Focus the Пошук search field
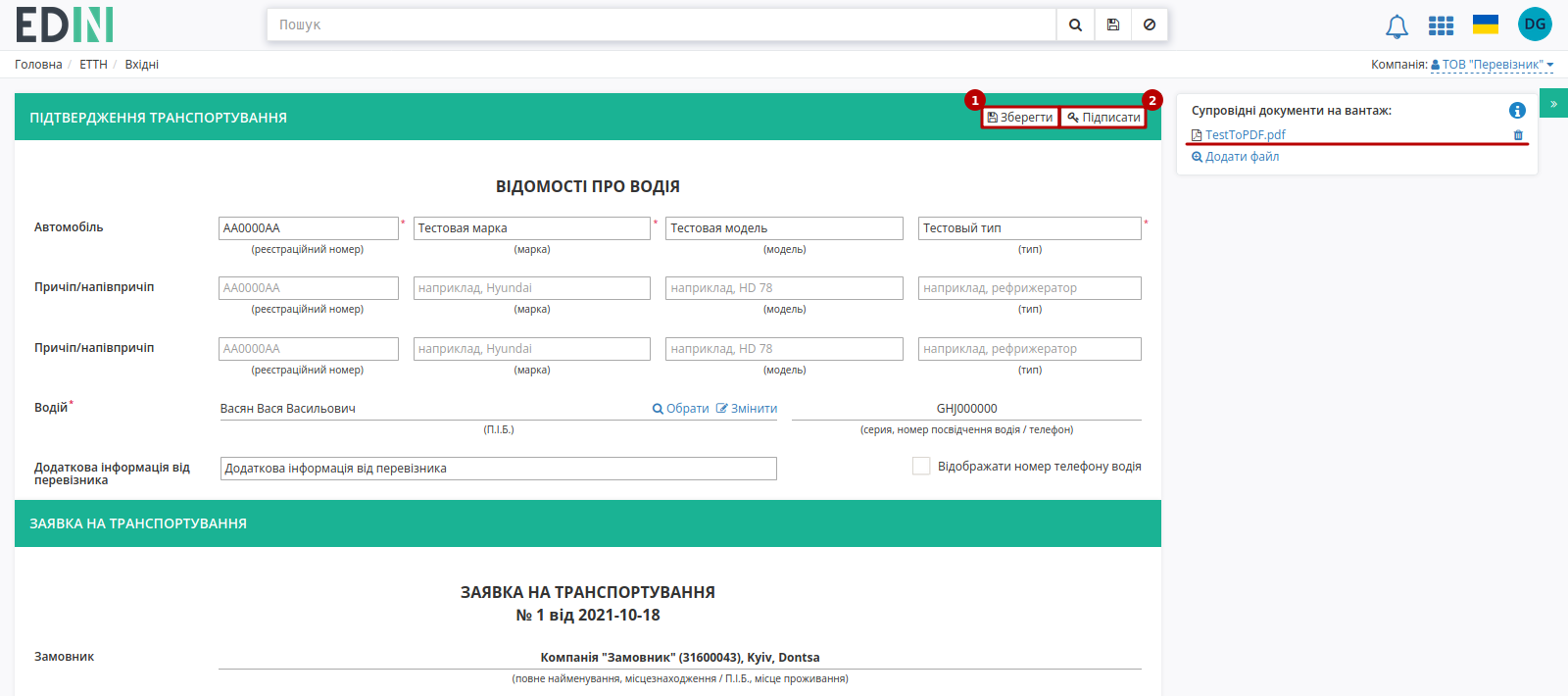Screen dimensions: 1568x696 pos(661,25)
